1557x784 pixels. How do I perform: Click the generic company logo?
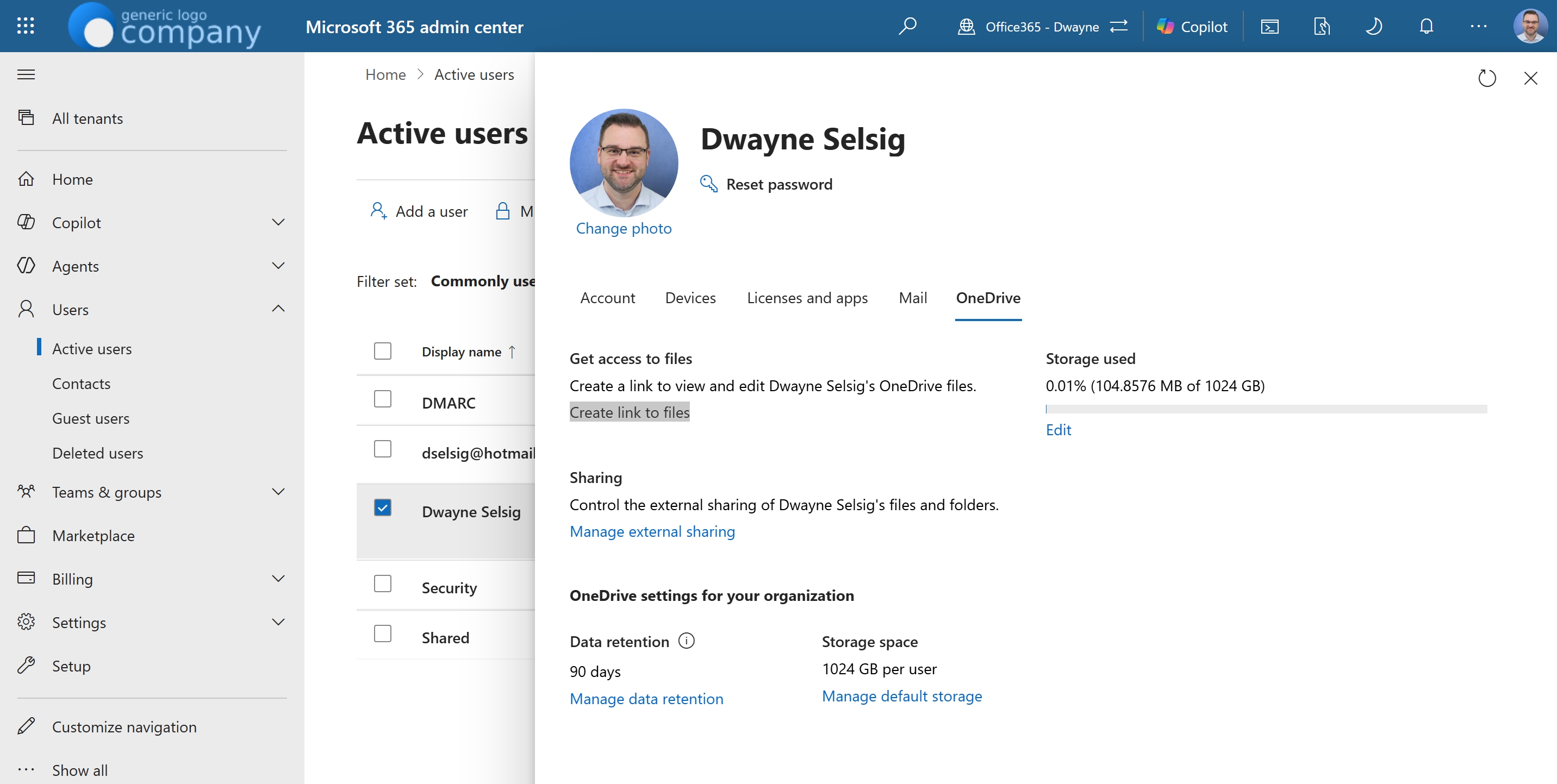tap(164, 26)
